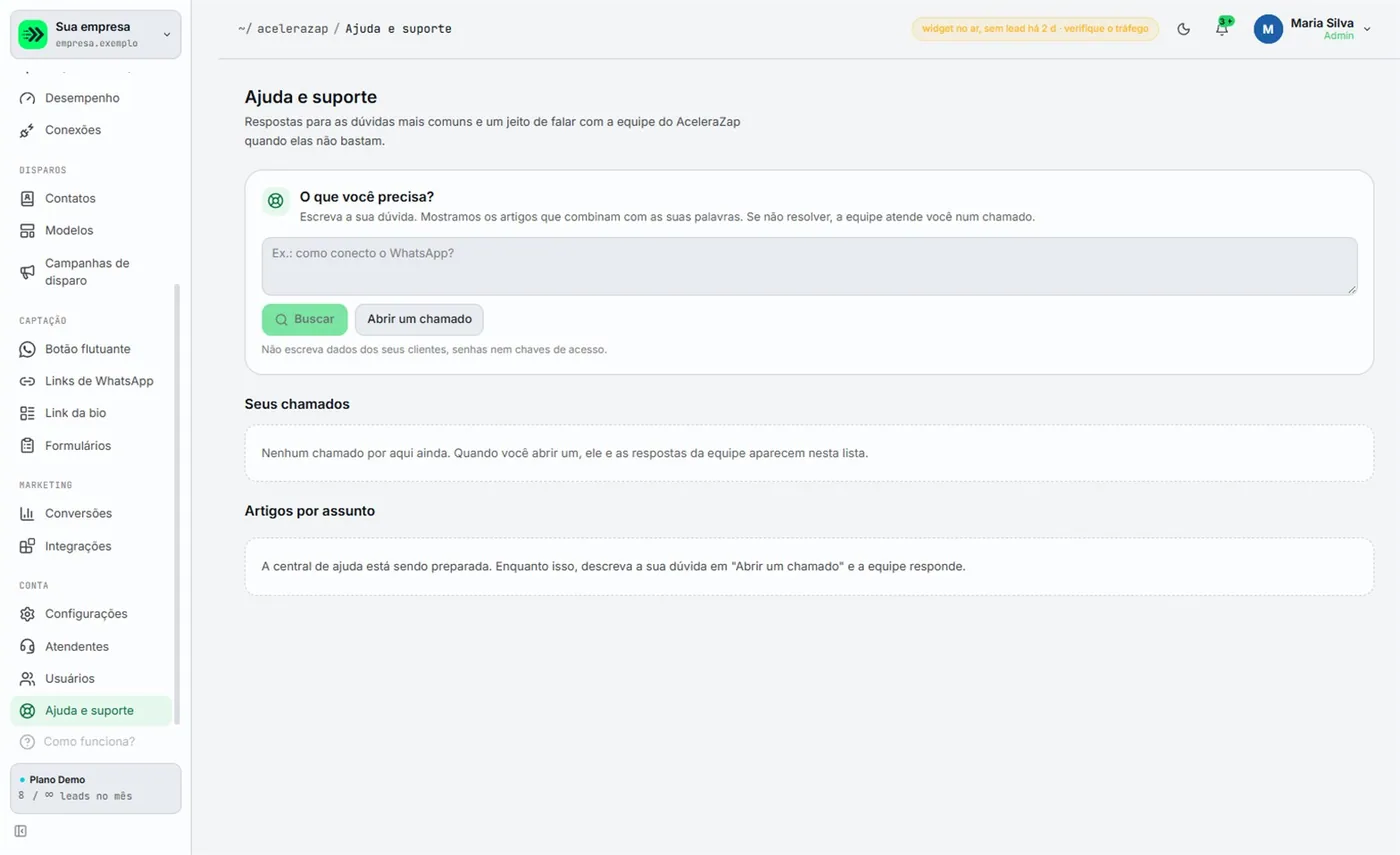Click the Formulários clipboard icon
Viewport: 1400px width, 855px height.
pos(28,445)
